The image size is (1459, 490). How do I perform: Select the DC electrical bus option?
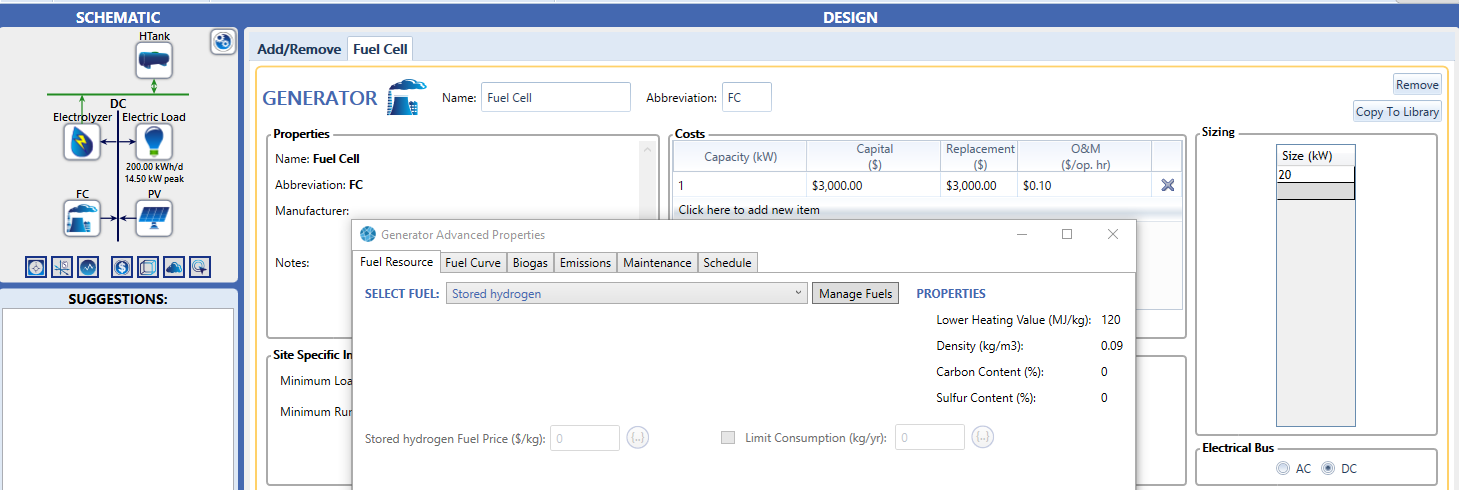coord(1328,468)
